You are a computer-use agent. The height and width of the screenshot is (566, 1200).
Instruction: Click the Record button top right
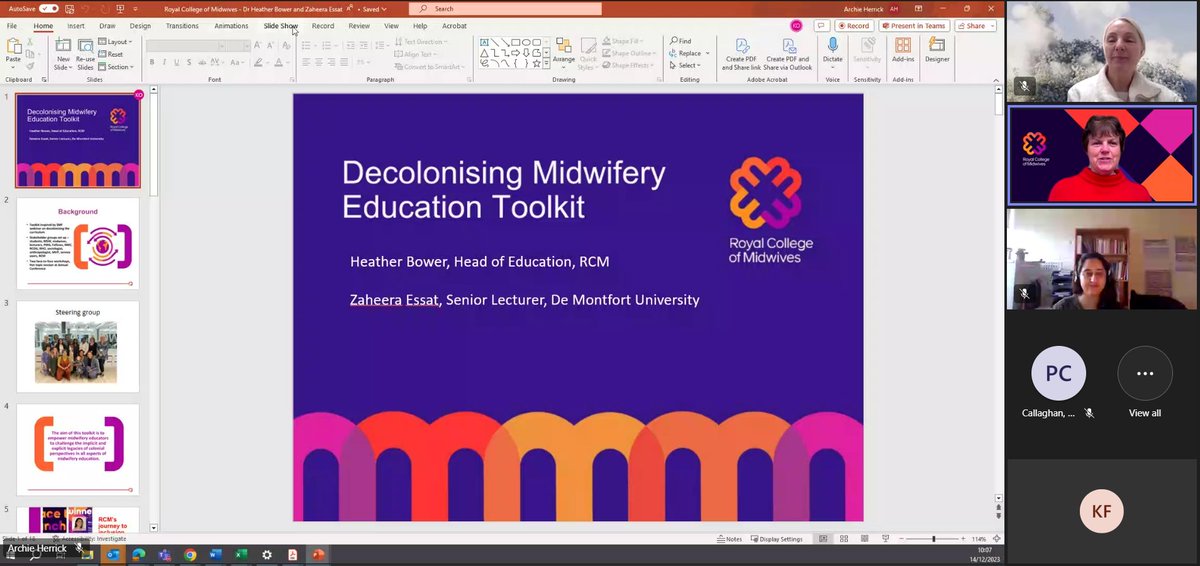click(x=855, y=26)
